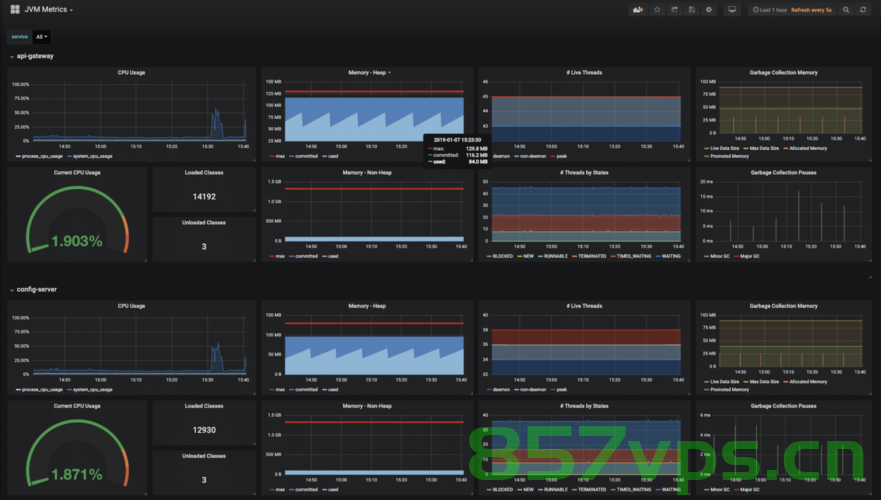
Task: Click the monitor icon to cycle view mode
Action: [732, 10]
